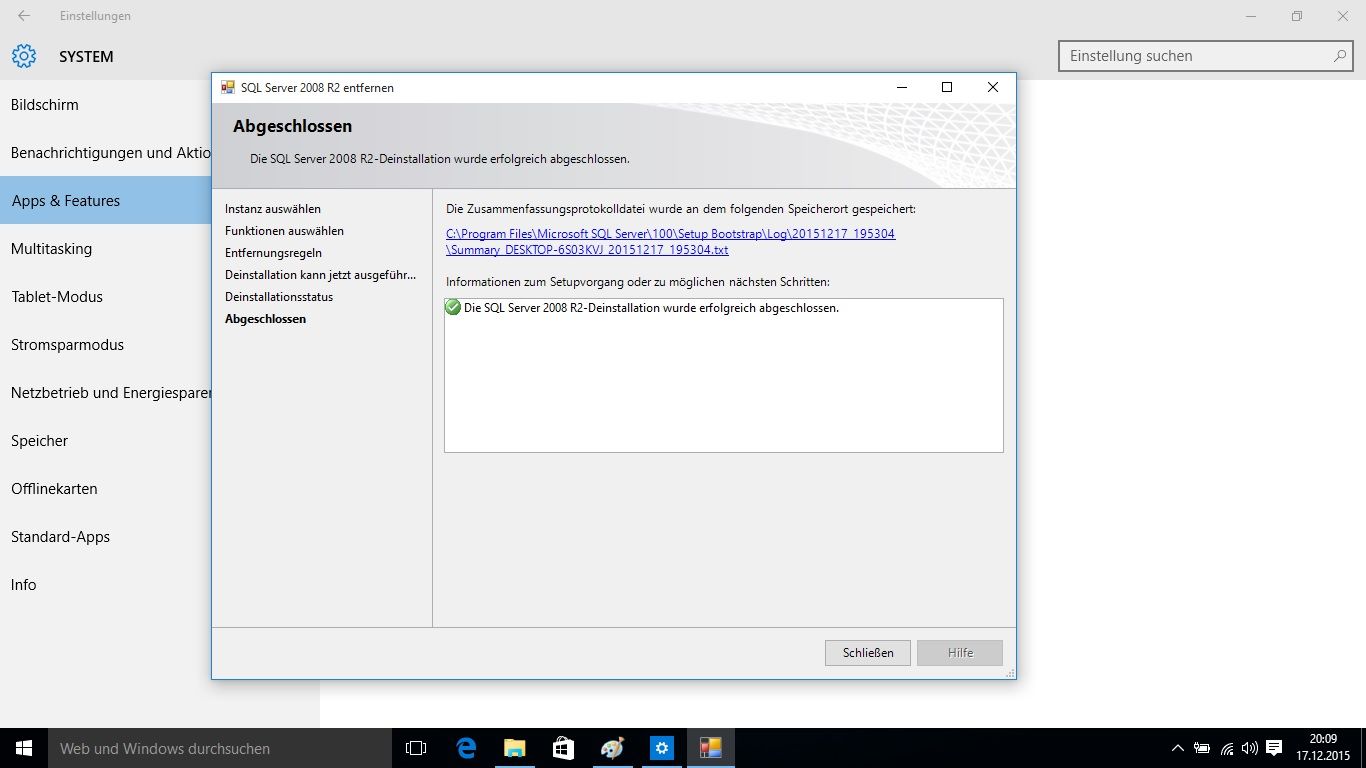Grab the dialog resize grip corner
1366x768 pixels.
click(1009, 673)
